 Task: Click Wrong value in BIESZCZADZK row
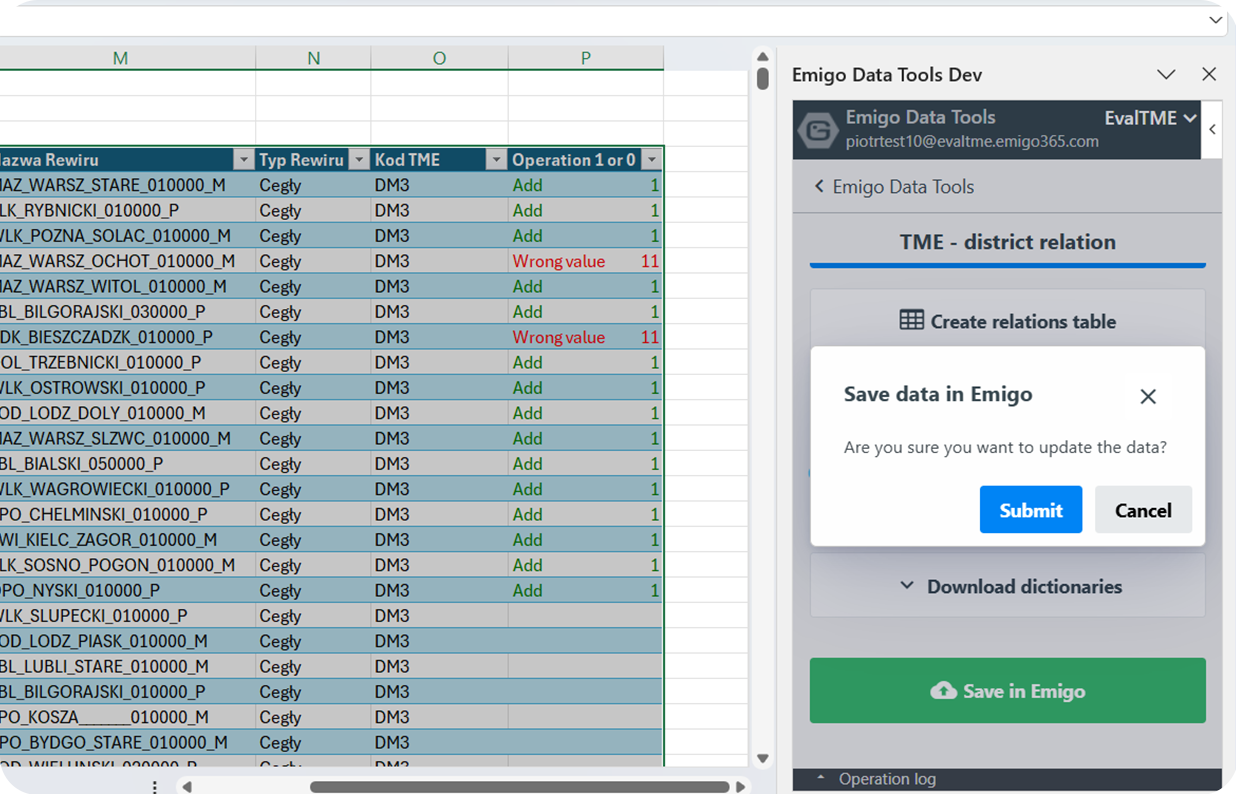pyautogui.click(x=558, y=337)
